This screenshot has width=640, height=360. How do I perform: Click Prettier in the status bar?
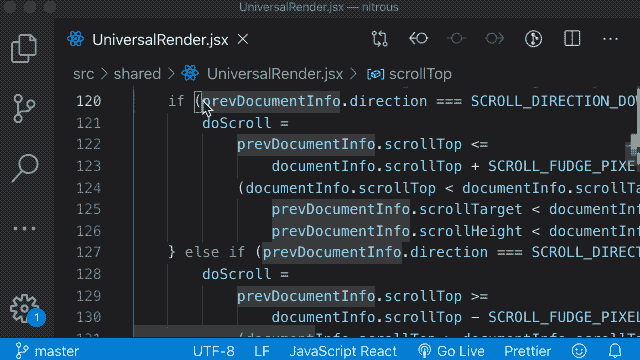point(527,351)
